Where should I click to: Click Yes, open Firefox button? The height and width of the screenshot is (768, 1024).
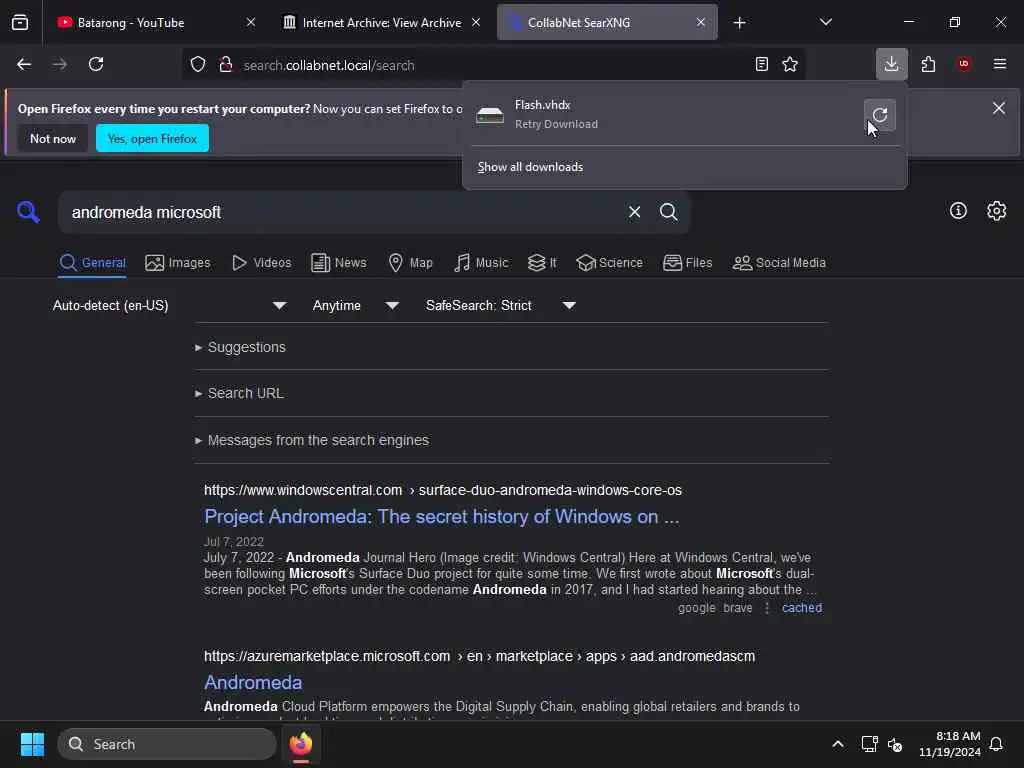[x=152, y=138]
